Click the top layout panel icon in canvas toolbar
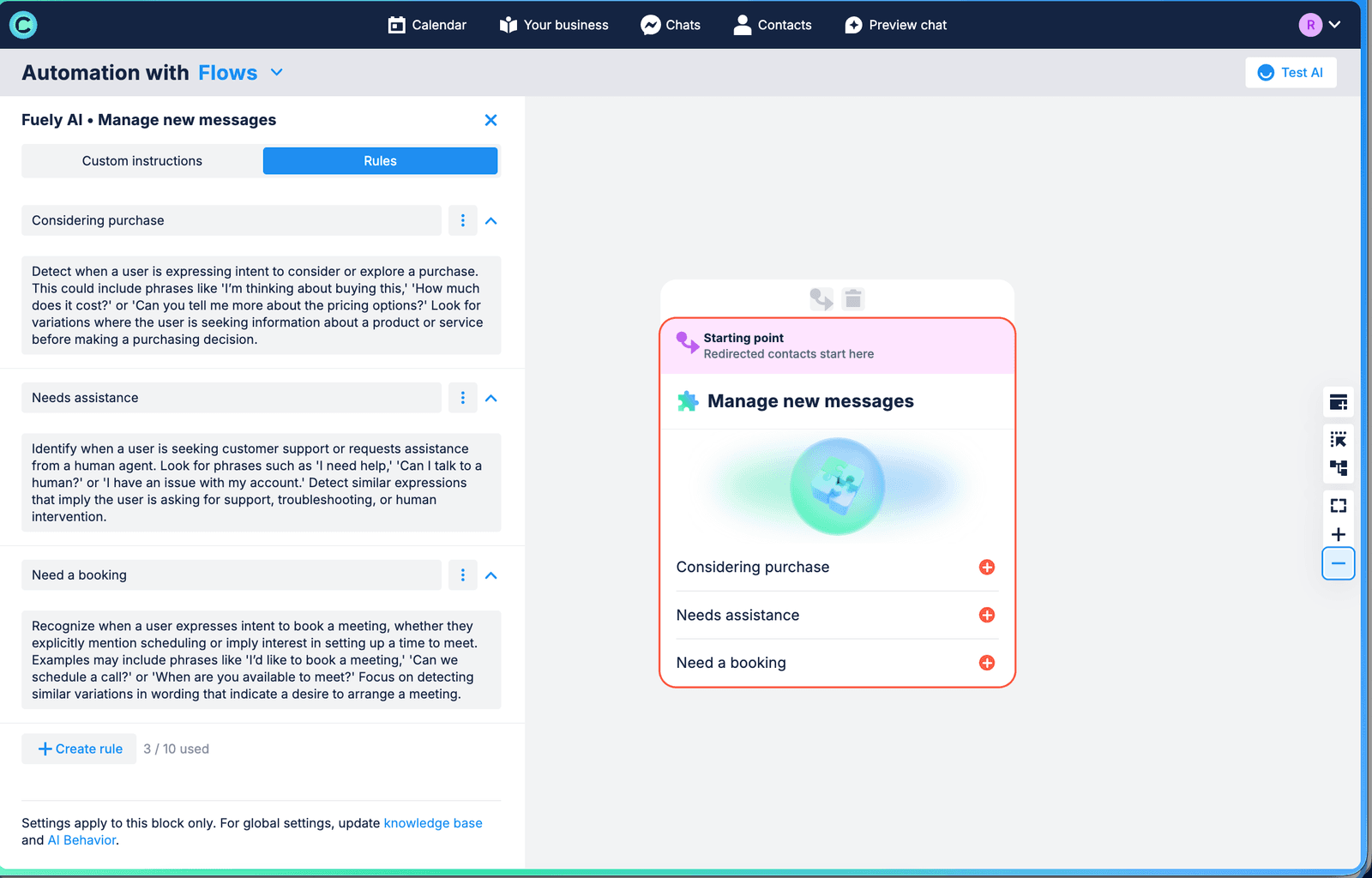Viewport: 1372px width, 878px height. 1339,402
